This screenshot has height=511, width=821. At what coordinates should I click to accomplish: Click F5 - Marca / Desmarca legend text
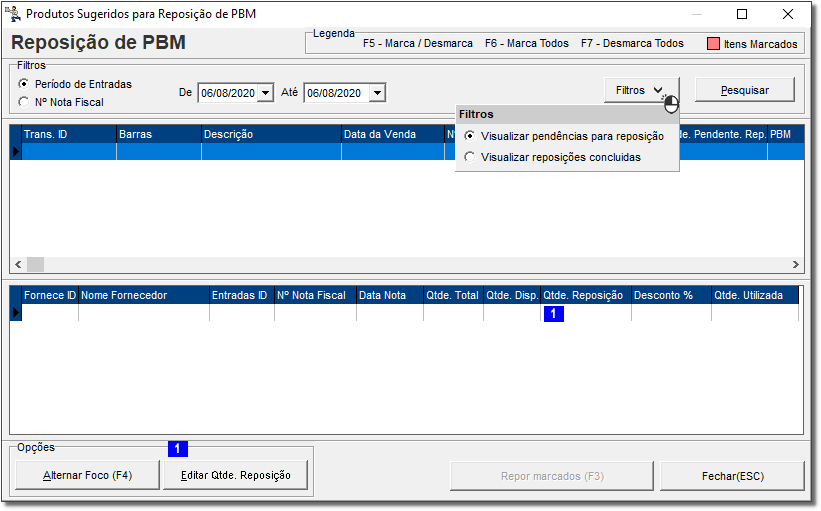click(418, 43)
